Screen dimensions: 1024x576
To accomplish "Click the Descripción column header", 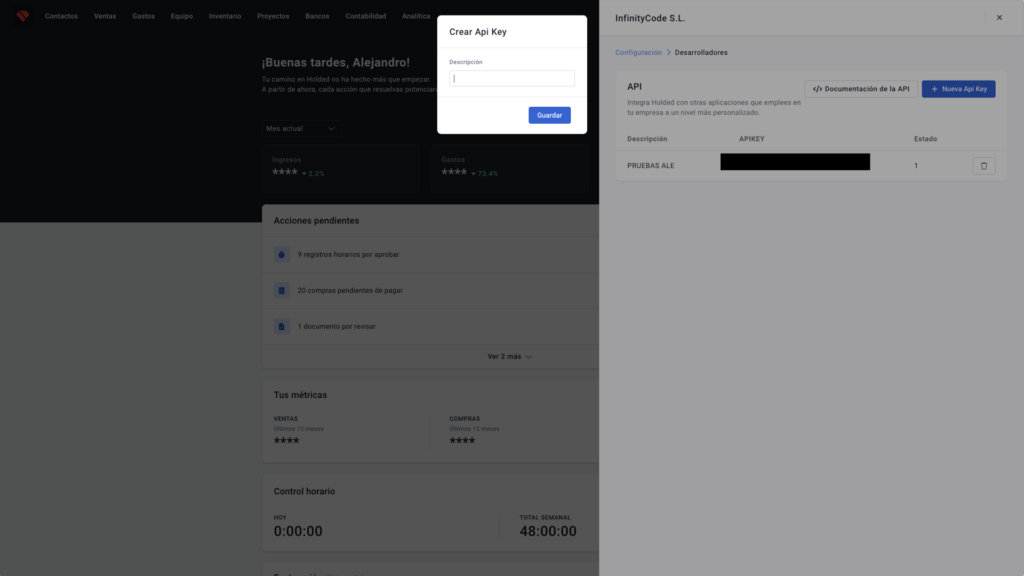I will click(x=647, y=139).
